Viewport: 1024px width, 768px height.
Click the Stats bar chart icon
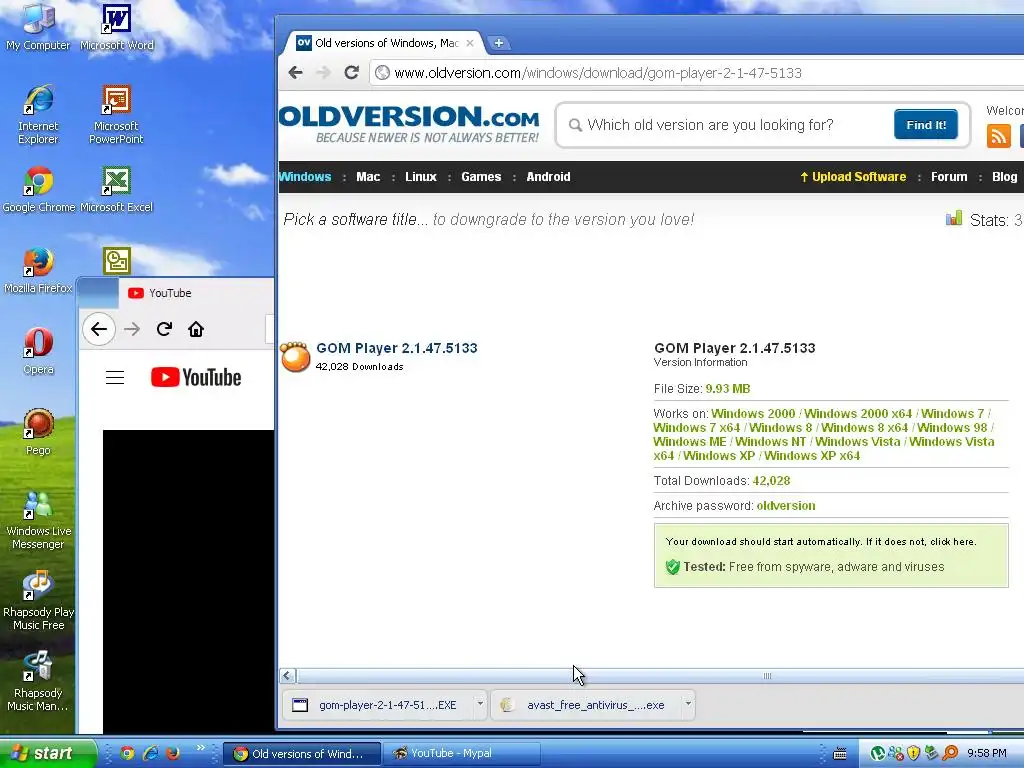pos(953,218)
